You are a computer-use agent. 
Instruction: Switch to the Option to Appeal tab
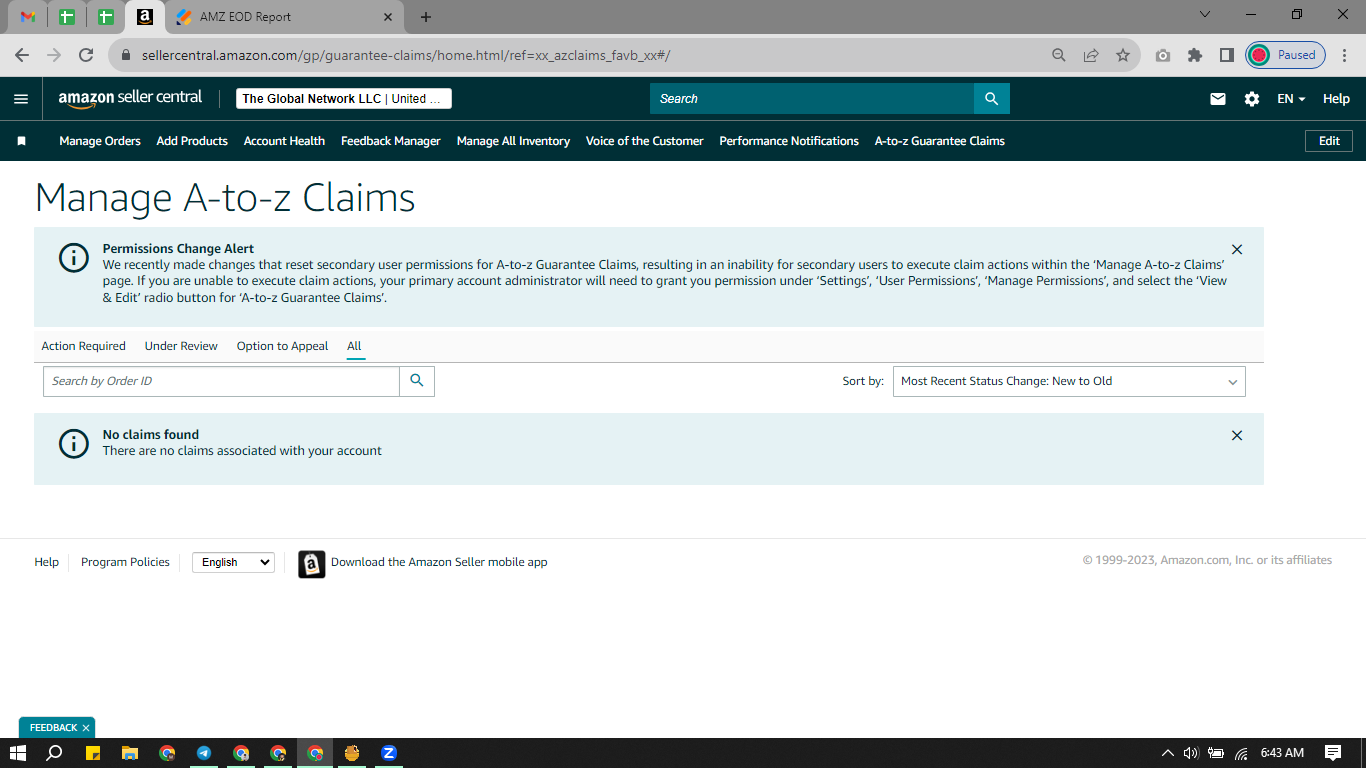pos(282,346)
